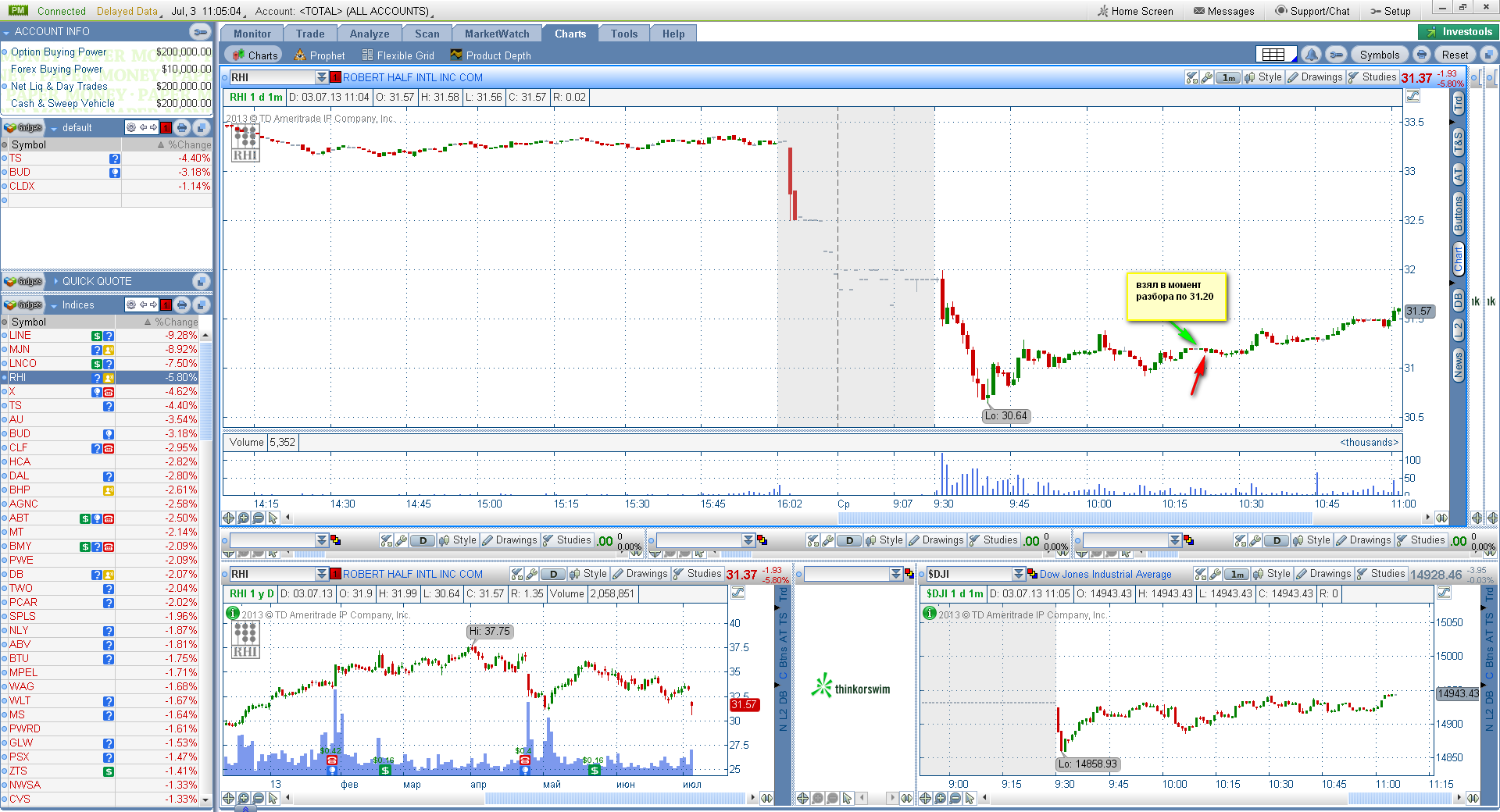Open wrench chart settings on RHI 1m chart

pos(1207,77)
